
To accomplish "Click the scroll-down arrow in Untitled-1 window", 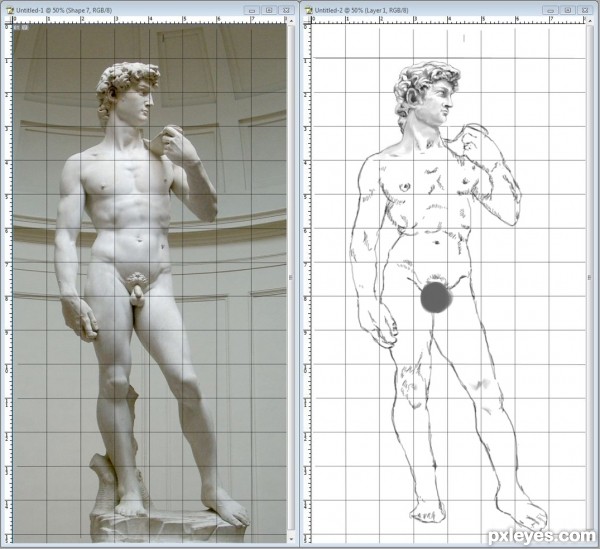I will click(x=291, y=539).
